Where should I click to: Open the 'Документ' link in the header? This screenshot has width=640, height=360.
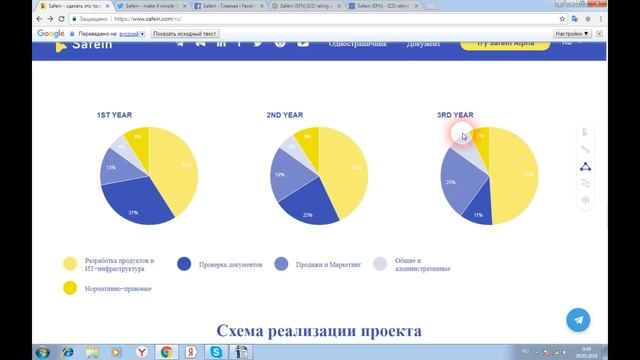click(x=423, y=44)
